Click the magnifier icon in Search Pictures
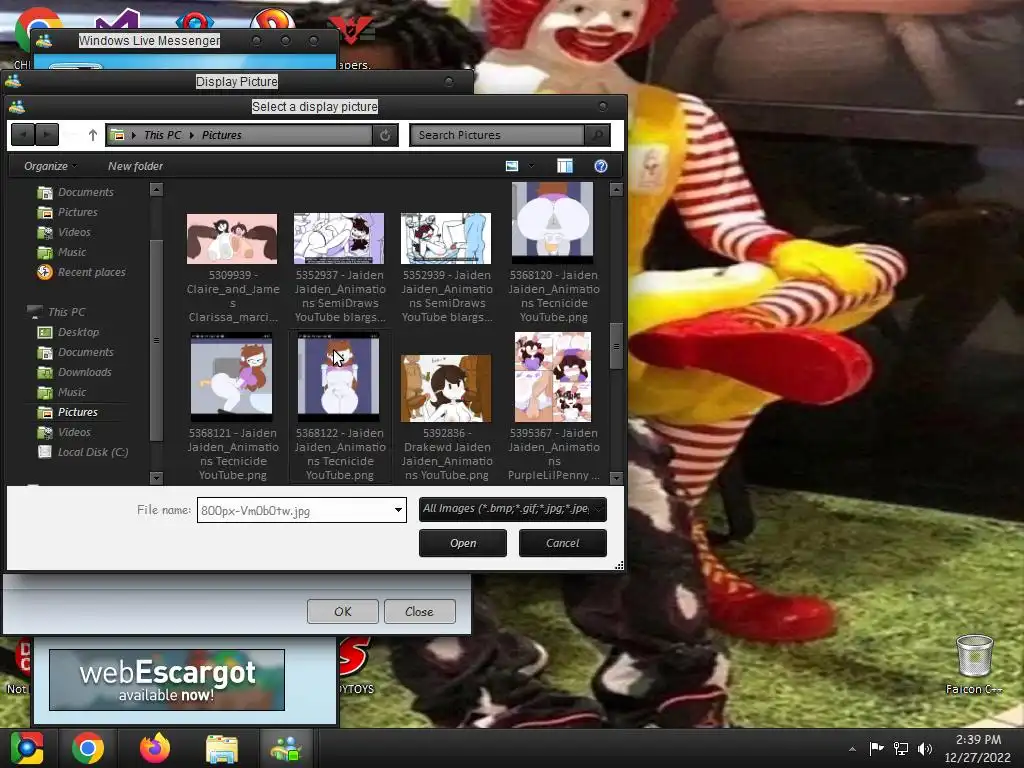Screen dimensions: 1024x768 (597, 135)
